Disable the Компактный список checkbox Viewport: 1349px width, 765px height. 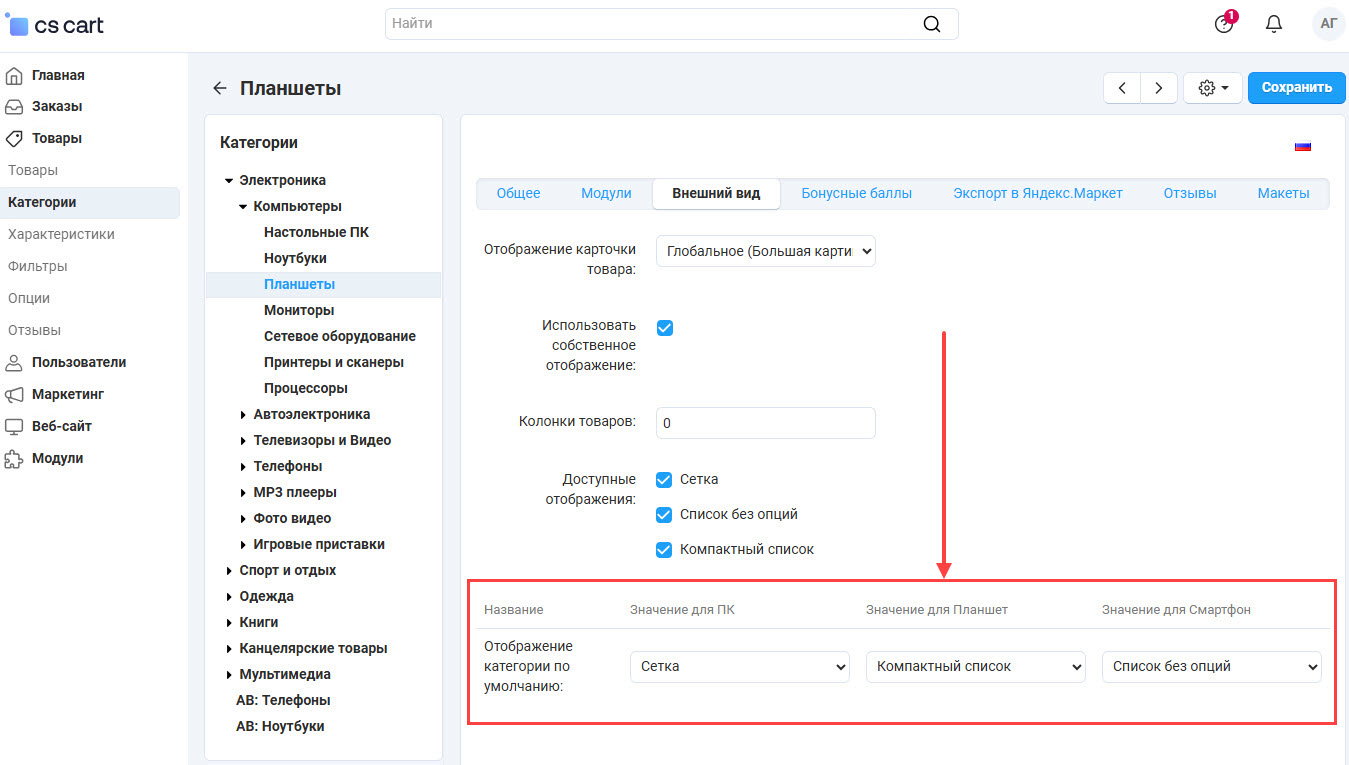click(664, 550)
